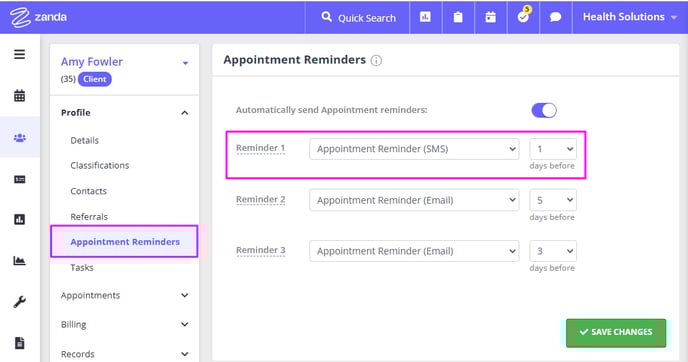Viewport: 688px width, 362px height.
Task: Click the info icon beside Appointment Reminders
Action: pos(376,61)
